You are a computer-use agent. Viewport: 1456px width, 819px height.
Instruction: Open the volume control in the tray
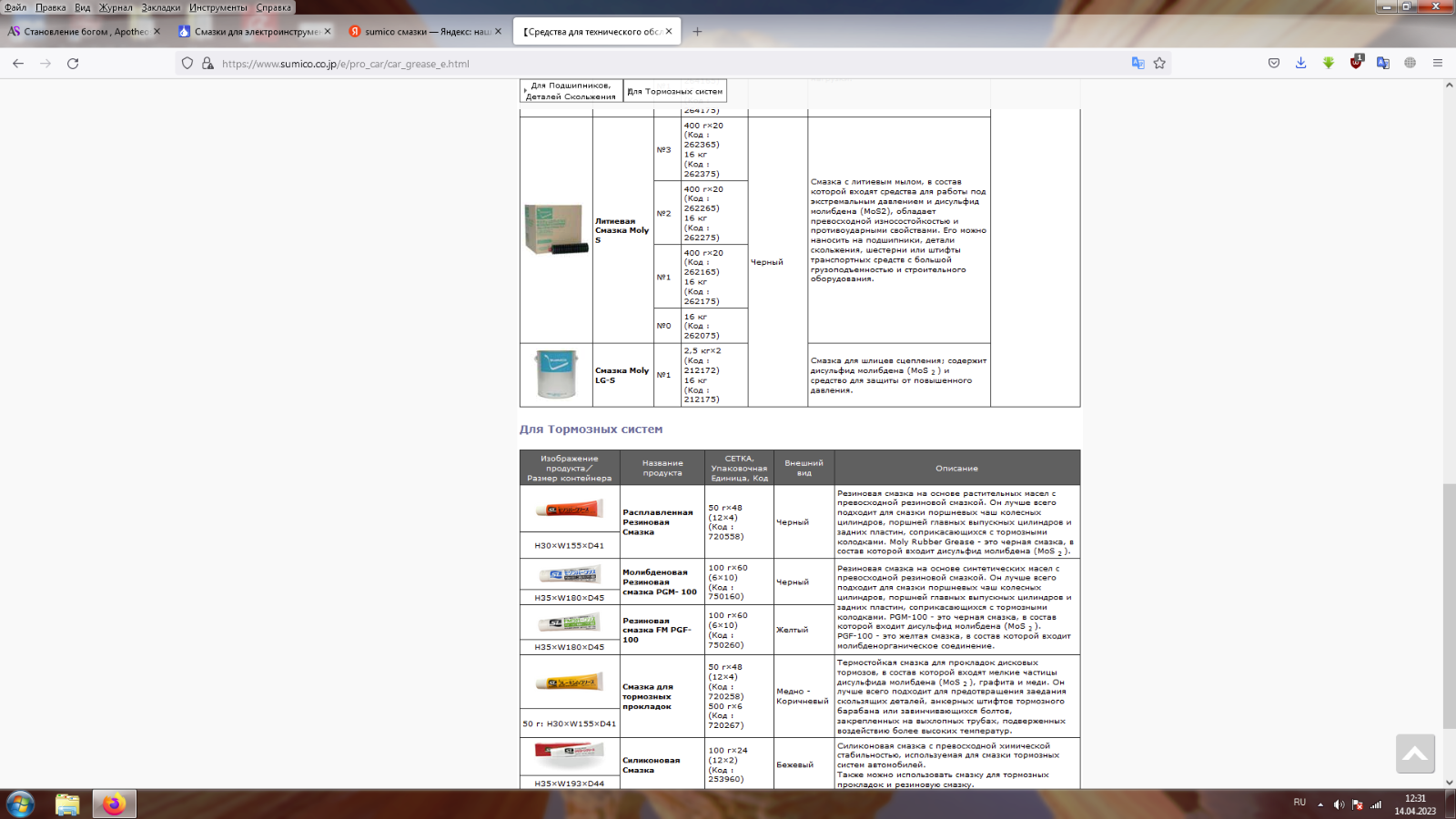[x=1339, y=804]
